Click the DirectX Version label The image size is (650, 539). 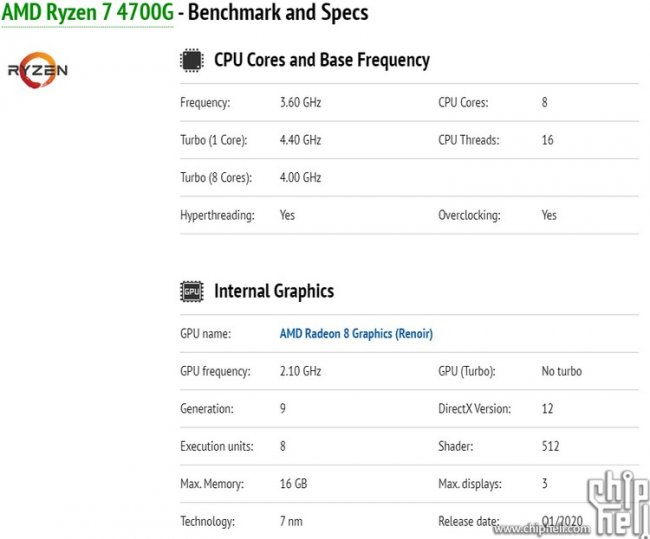tap(474, 409)
